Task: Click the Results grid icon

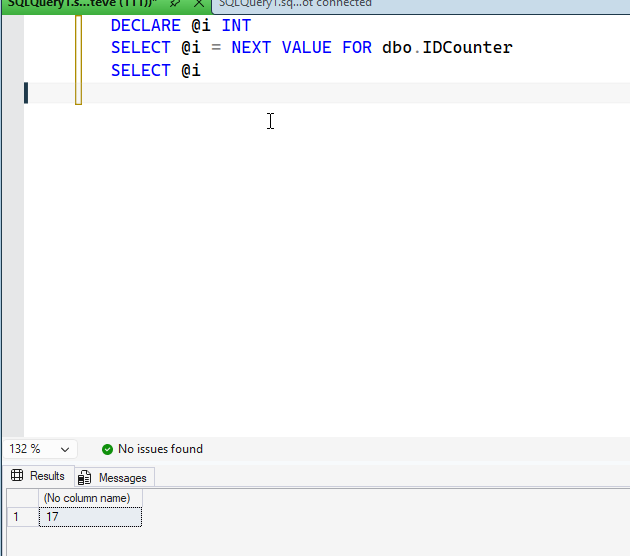Action: point(17,476)
